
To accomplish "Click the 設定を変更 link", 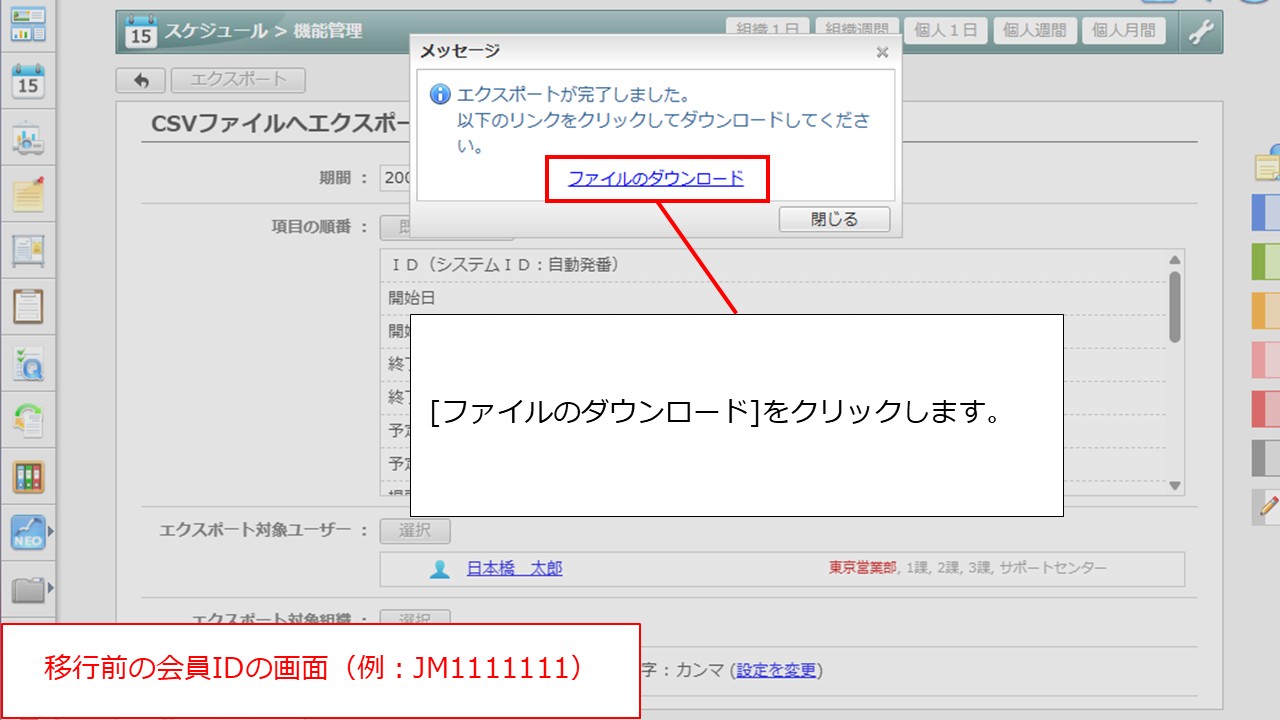I will pyautogui.click(x=776, y=670).
